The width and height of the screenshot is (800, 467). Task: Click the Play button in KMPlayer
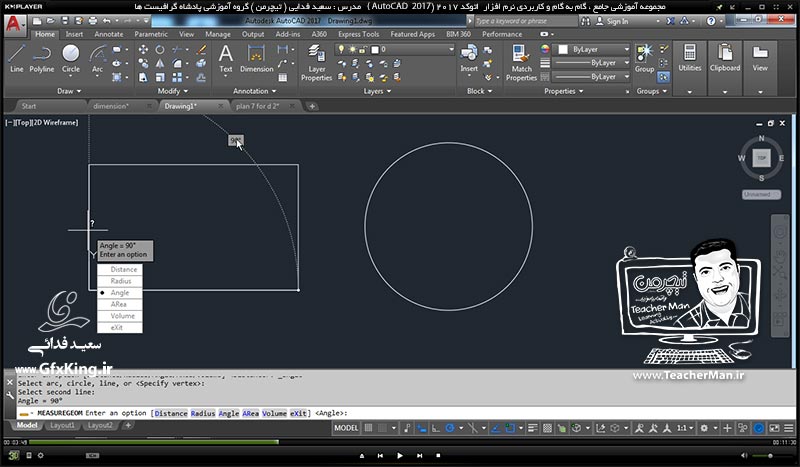point(399,455)
